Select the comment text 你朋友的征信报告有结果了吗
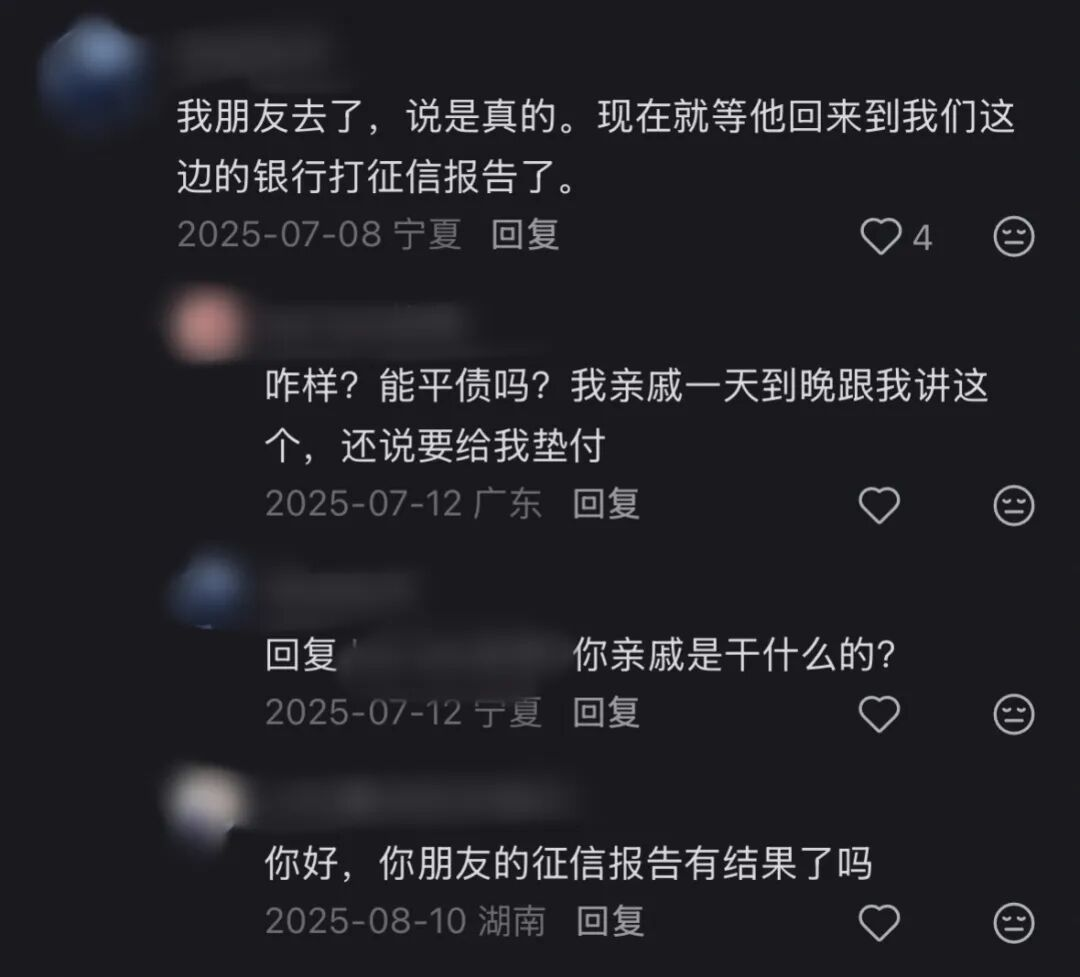This screenshot has width=1080, height=977. [x=569, y=863]
